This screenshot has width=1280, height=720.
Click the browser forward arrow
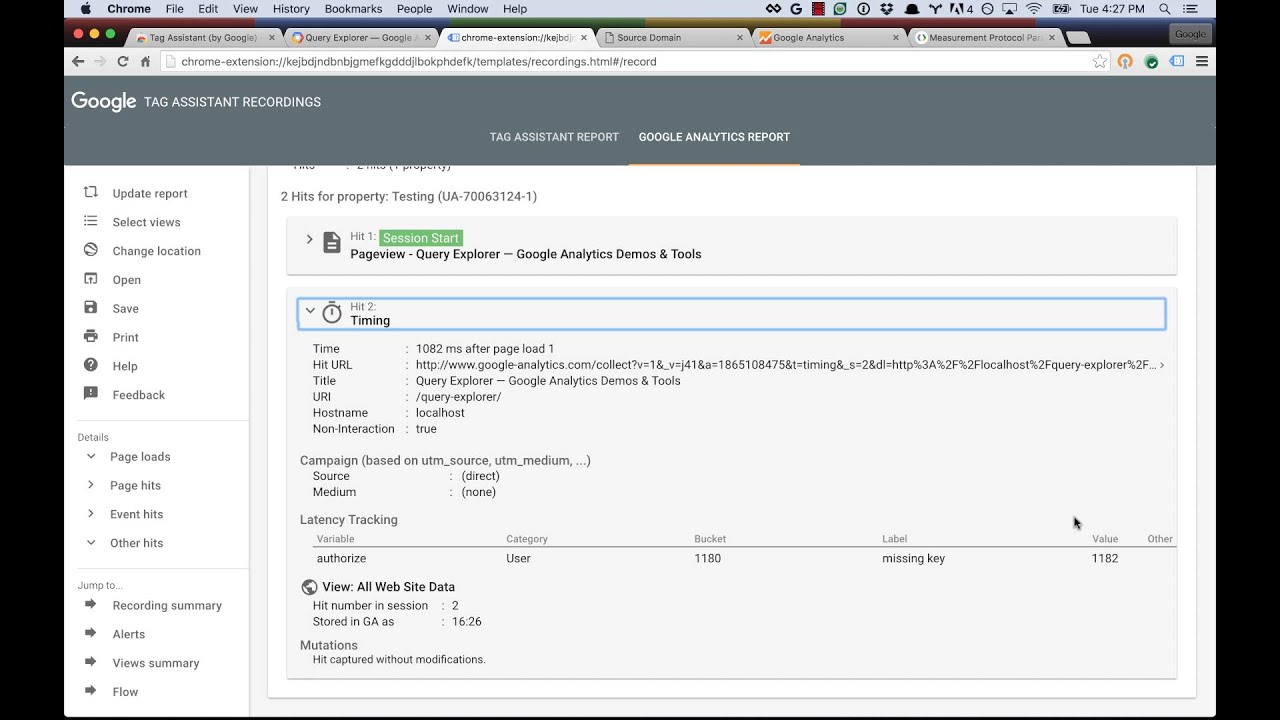100,61
